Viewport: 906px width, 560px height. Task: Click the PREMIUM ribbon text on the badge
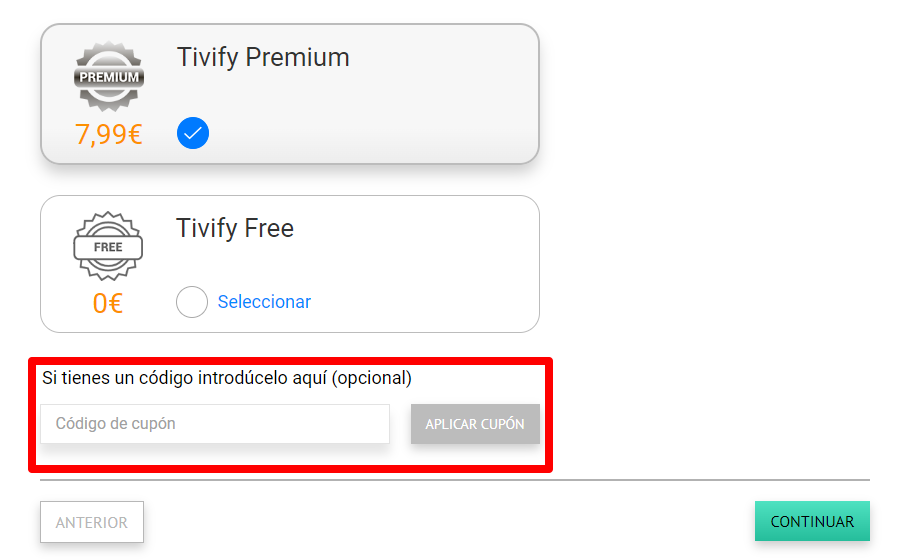[x=108, y=77]
